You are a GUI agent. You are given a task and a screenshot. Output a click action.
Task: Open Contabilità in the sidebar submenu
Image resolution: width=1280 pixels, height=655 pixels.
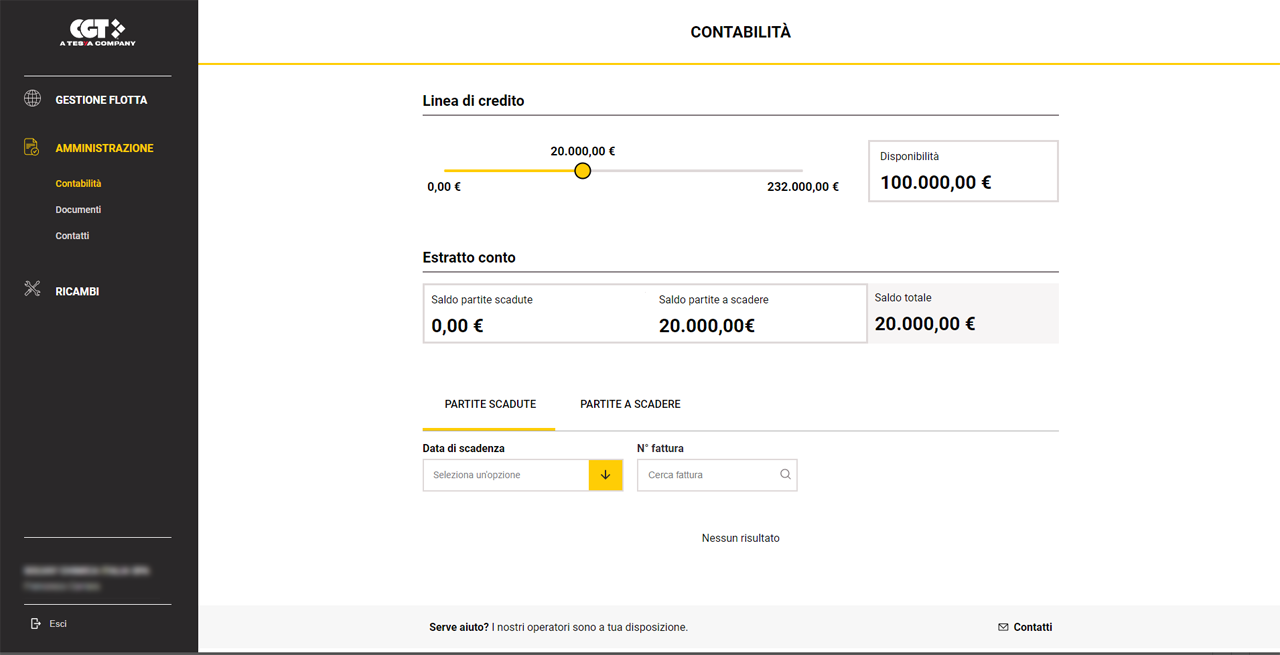[78, 184]
